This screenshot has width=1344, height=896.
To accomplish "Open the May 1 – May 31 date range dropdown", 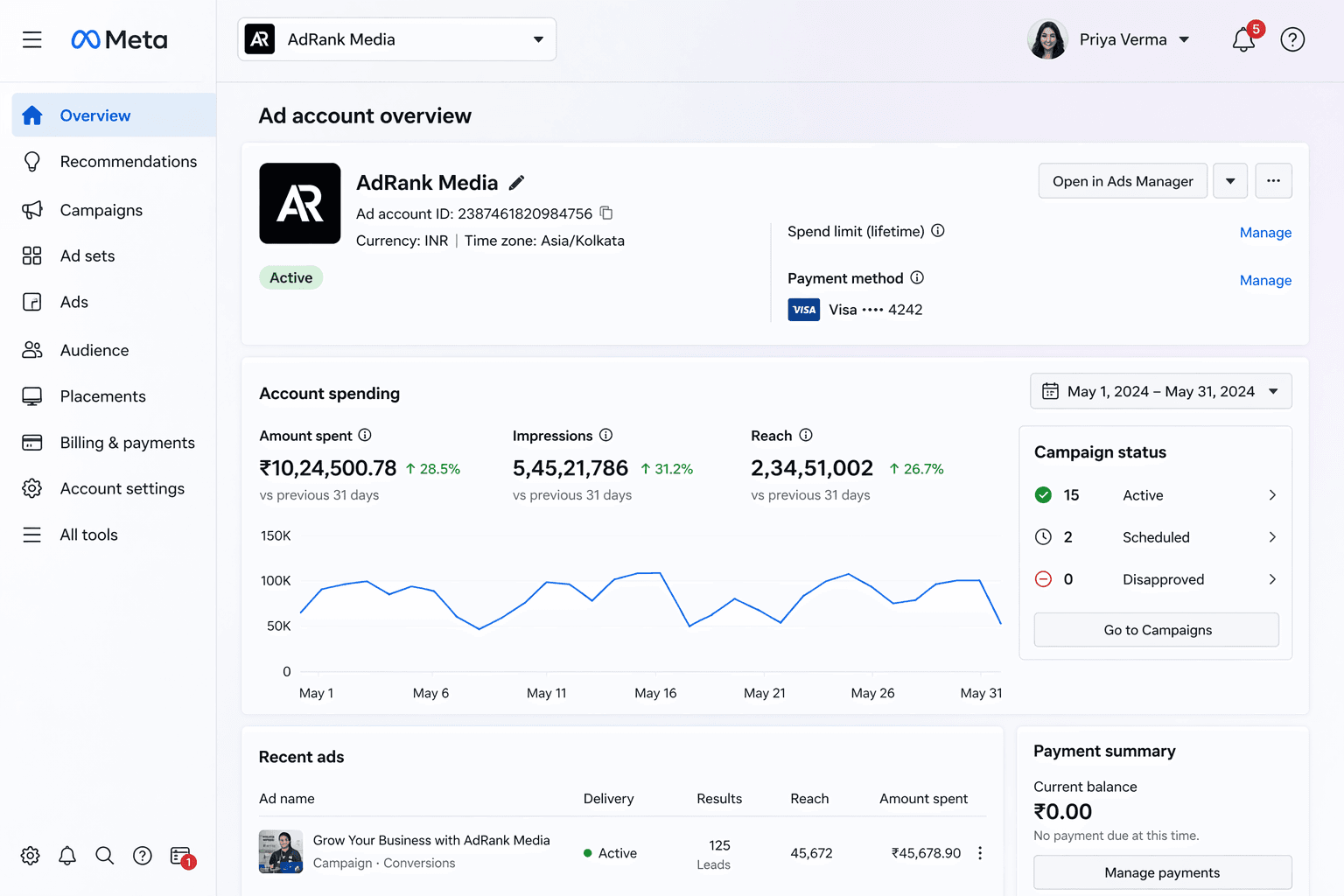I will 1161,391.
